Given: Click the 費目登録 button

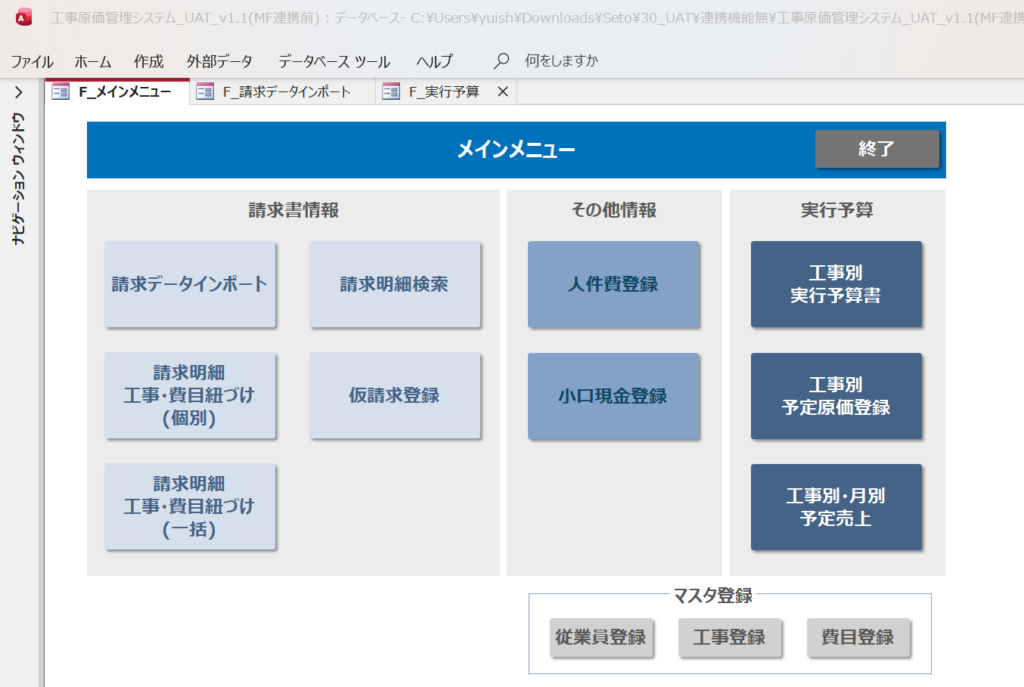Looking at the screenshot, I should pyautogui.click(x=859, y=638).
